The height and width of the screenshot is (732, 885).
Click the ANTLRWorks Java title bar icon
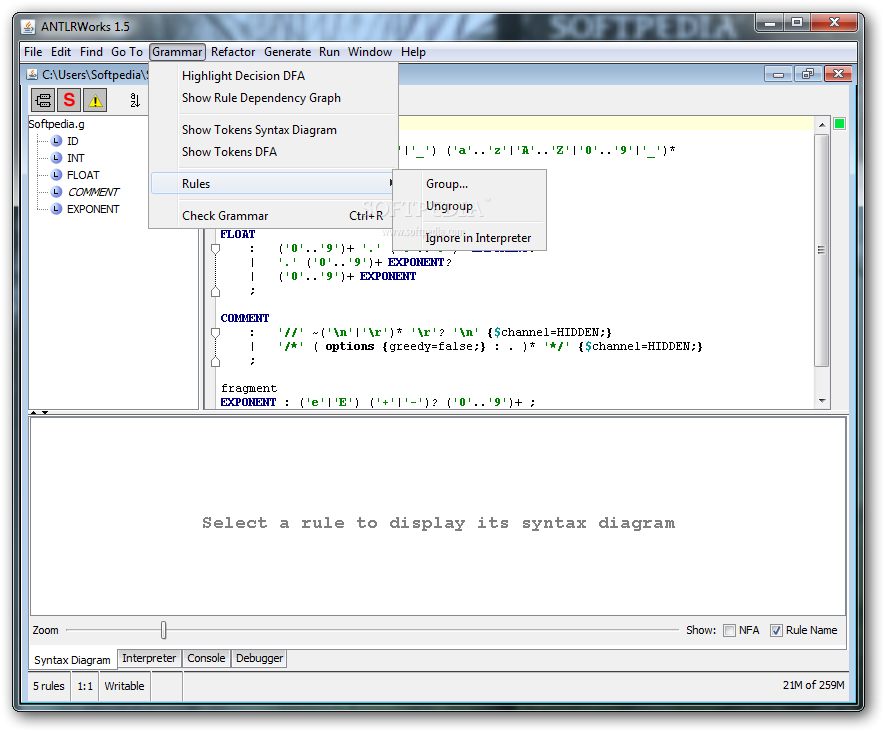pyautogui.click(x=28, y=27)
